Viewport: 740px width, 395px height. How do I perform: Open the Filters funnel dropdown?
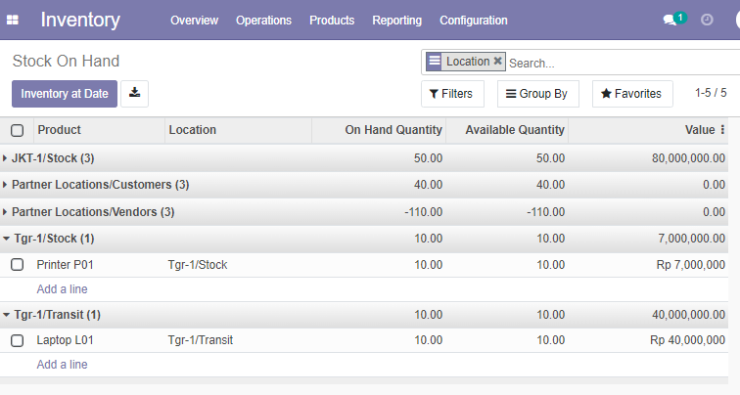point(452,94)
